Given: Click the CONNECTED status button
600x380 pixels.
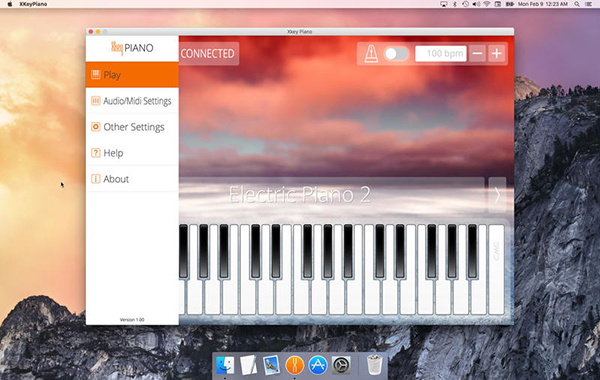Looking at the screenshot, I should click(x=209, y=54).
